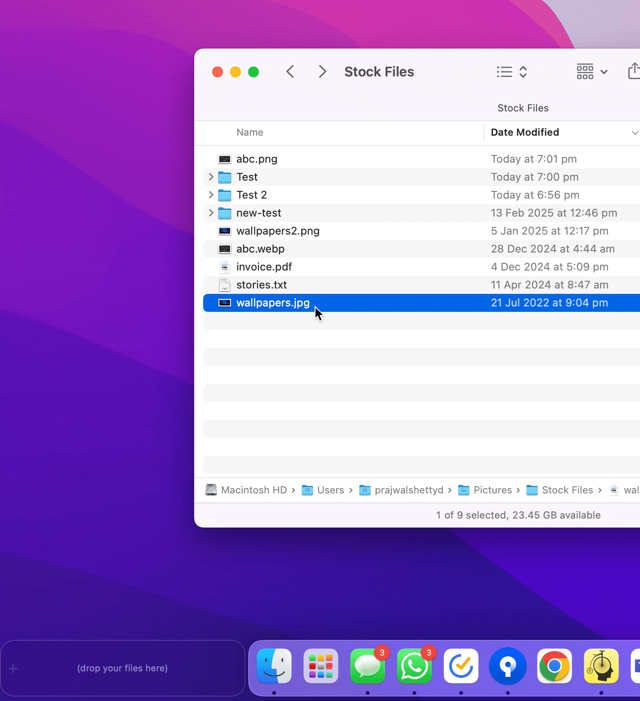Select stories.txt file name
The width and height of the screenshot is (640, 701).
click(x=261, y=285)
